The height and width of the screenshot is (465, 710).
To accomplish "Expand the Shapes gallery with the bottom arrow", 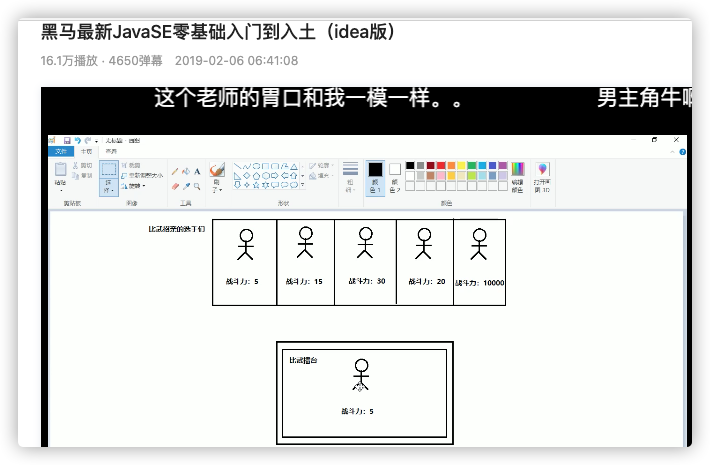I will tap(302, 185).
